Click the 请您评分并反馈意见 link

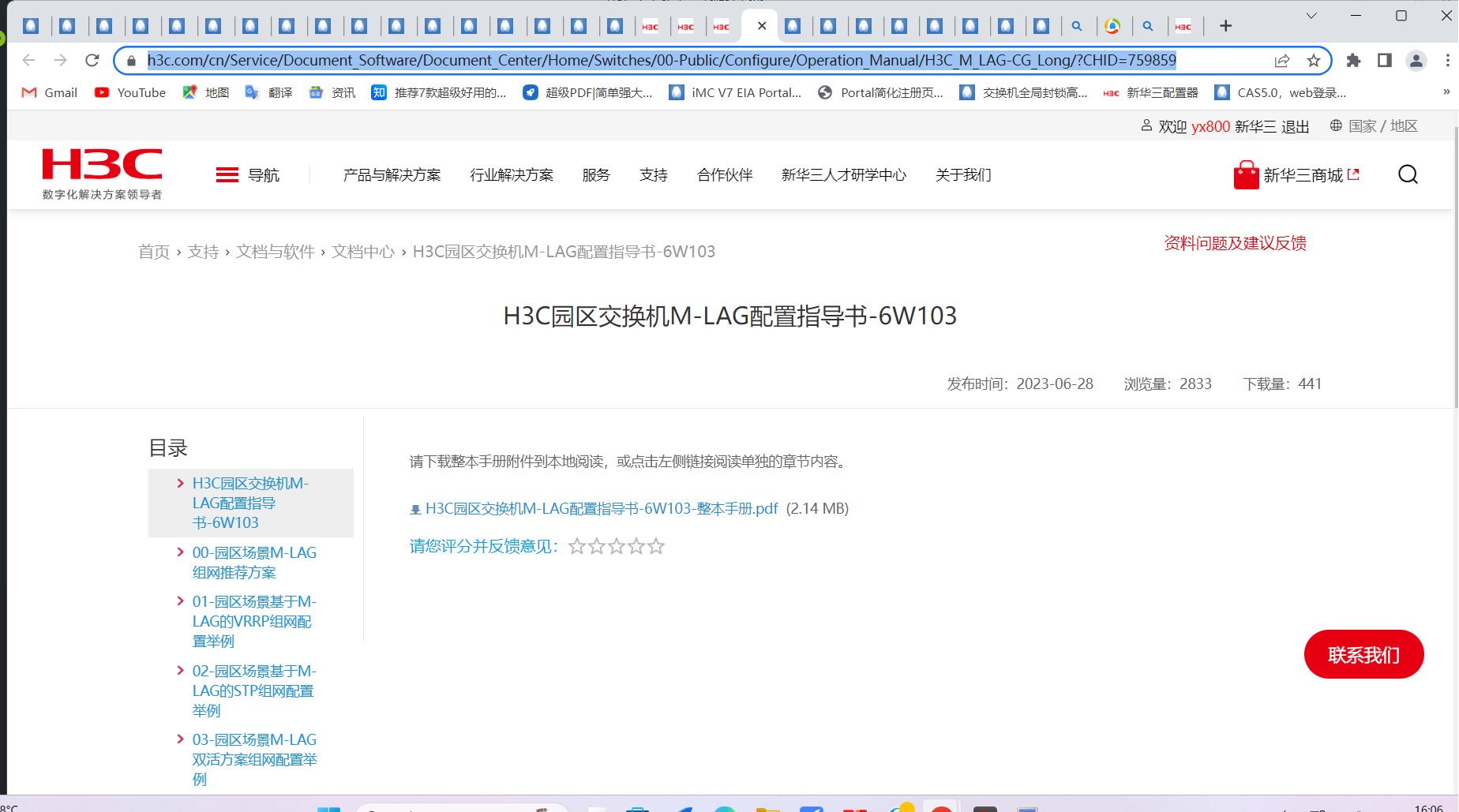[484, 546]
